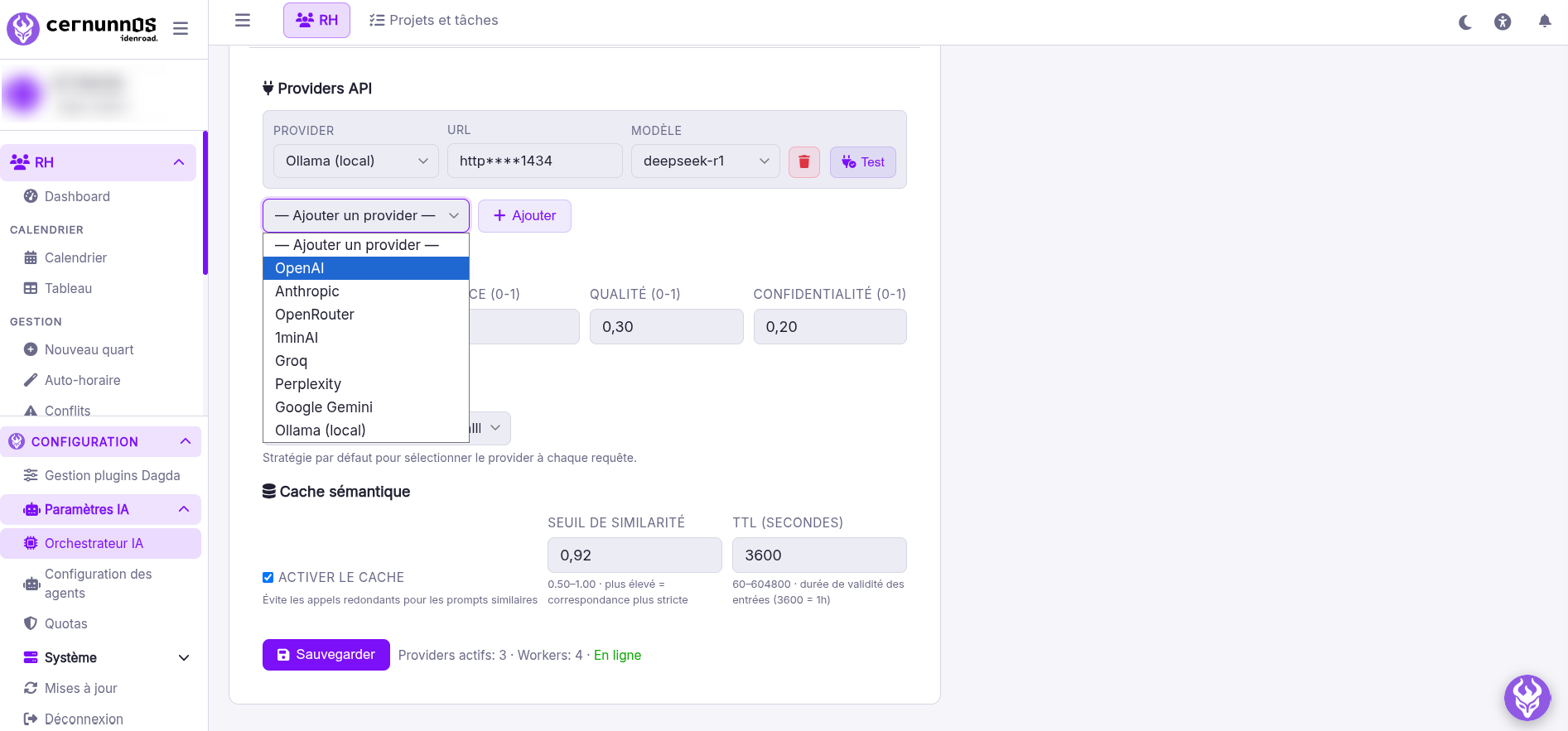Click the Seuil de similarité field
Image resolution: width=1568 pixels, height=731 pixels.
pyautogui.click(x=634, y=555)
